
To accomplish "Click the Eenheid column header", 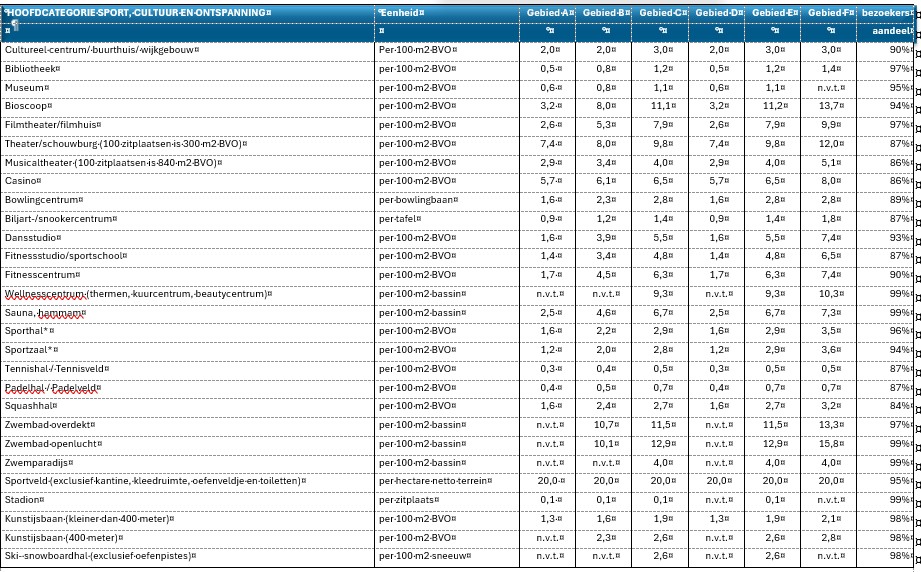I will tap(400, 13).
